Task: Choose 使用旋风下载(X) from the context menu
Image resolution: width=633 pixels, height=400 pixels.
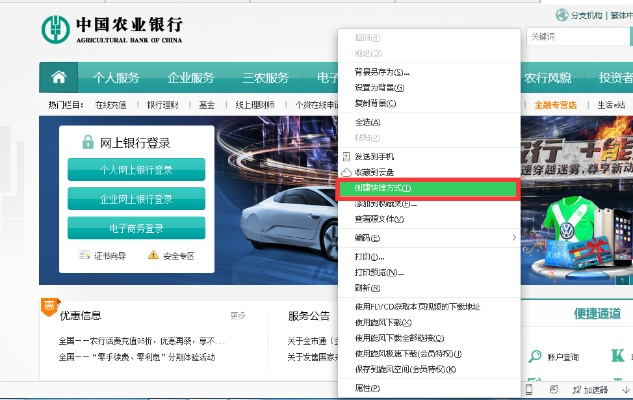Action: click(429, 323)
